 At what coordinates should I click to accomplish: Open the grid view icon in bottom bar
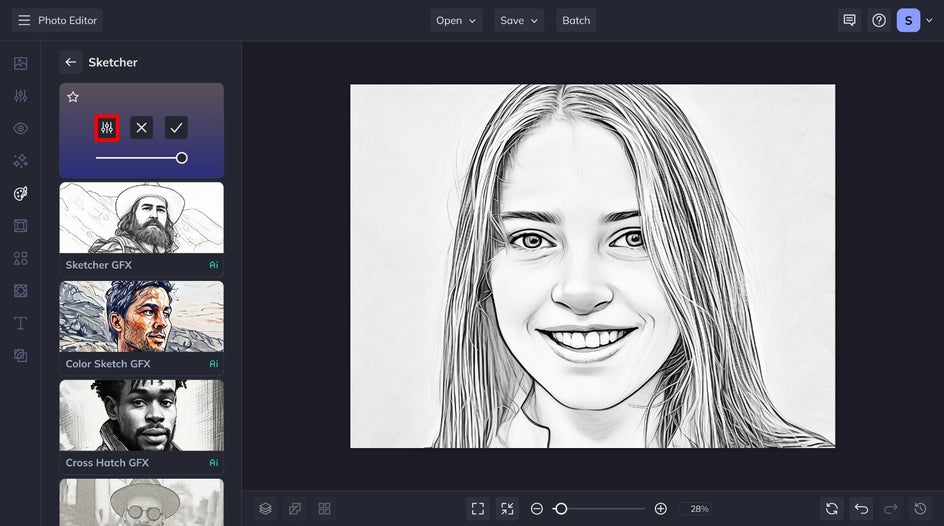tap(324, 509)
